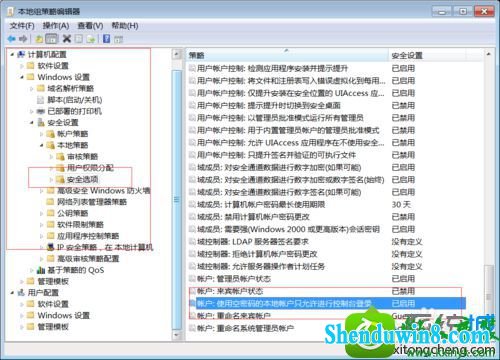The height and width of the screenshot is (360, 500).
Task: Open Properties from the toolbar icon
Action: pos(79,39)
